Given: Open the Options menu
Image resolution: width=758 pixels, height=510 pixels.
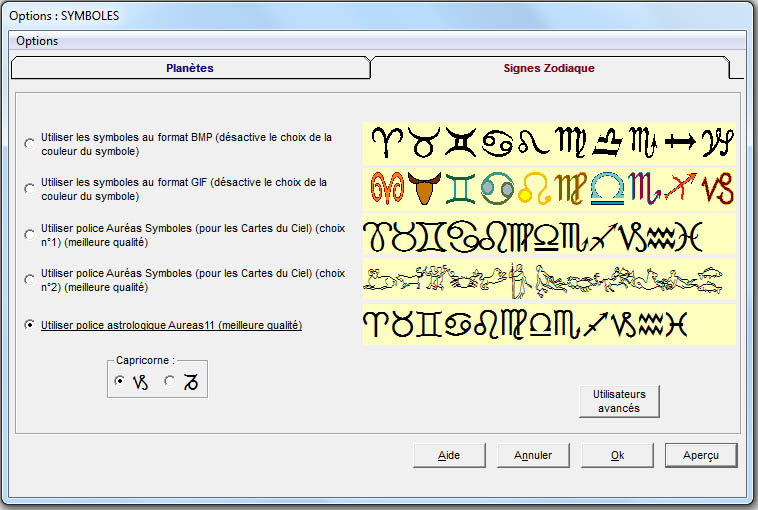Looking at the screenshot, I should tap(37, 41).
